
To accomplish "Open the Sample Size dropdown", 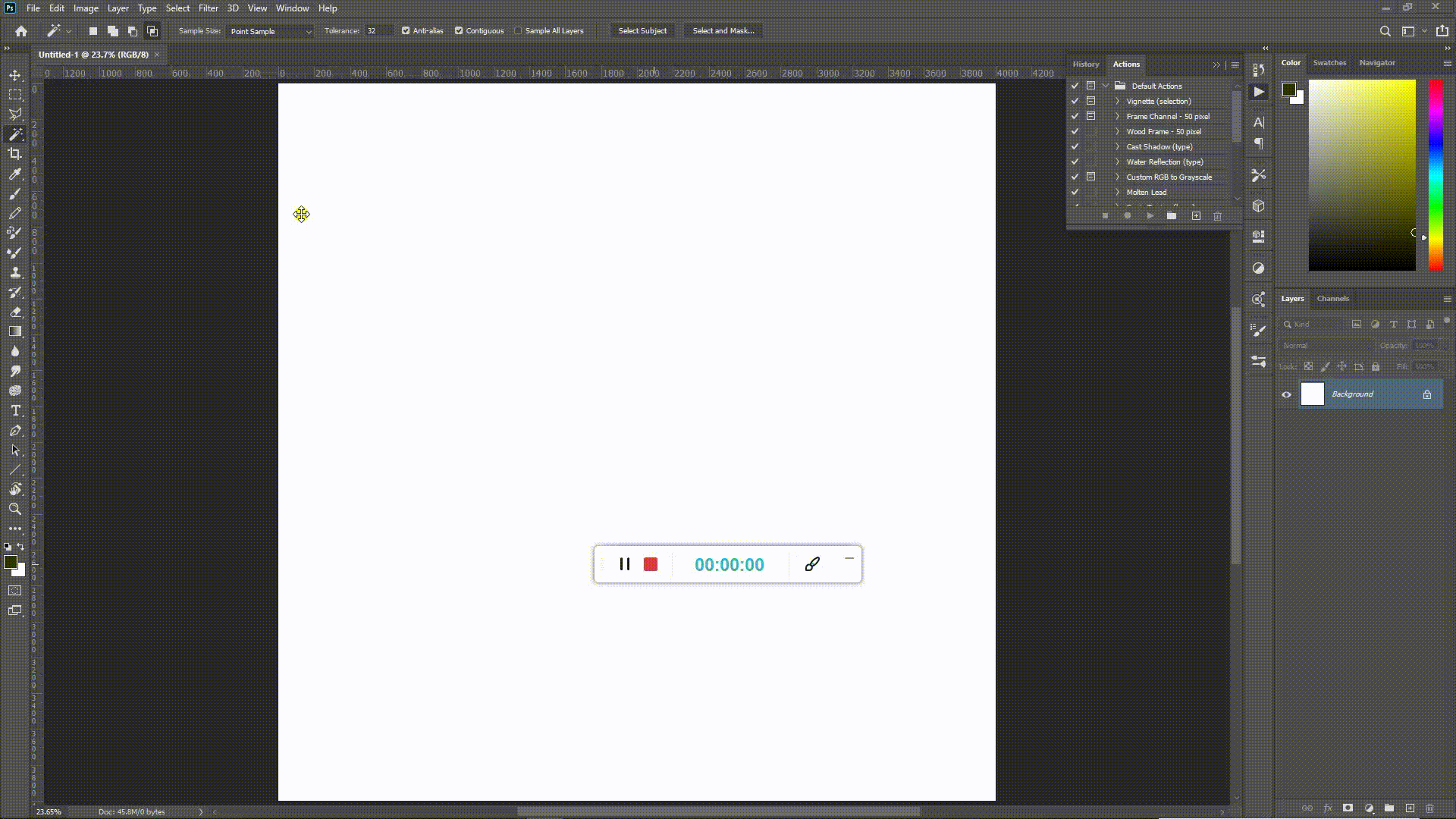I will pyautogui.click(x=270, y=31).
